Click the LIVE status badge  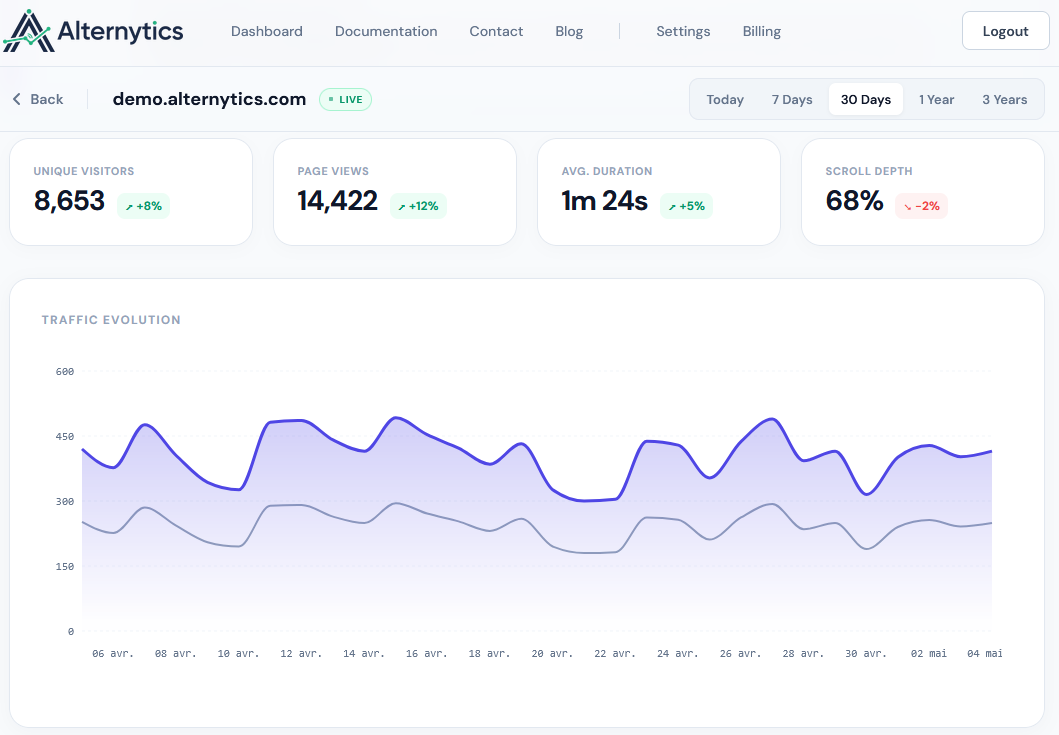point(345,99)
